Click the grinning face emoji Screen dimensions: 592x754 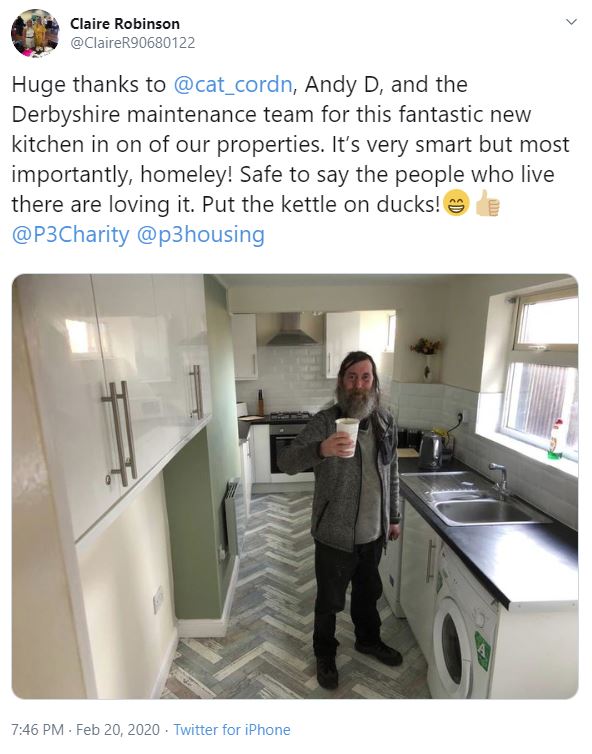[455, 203]
